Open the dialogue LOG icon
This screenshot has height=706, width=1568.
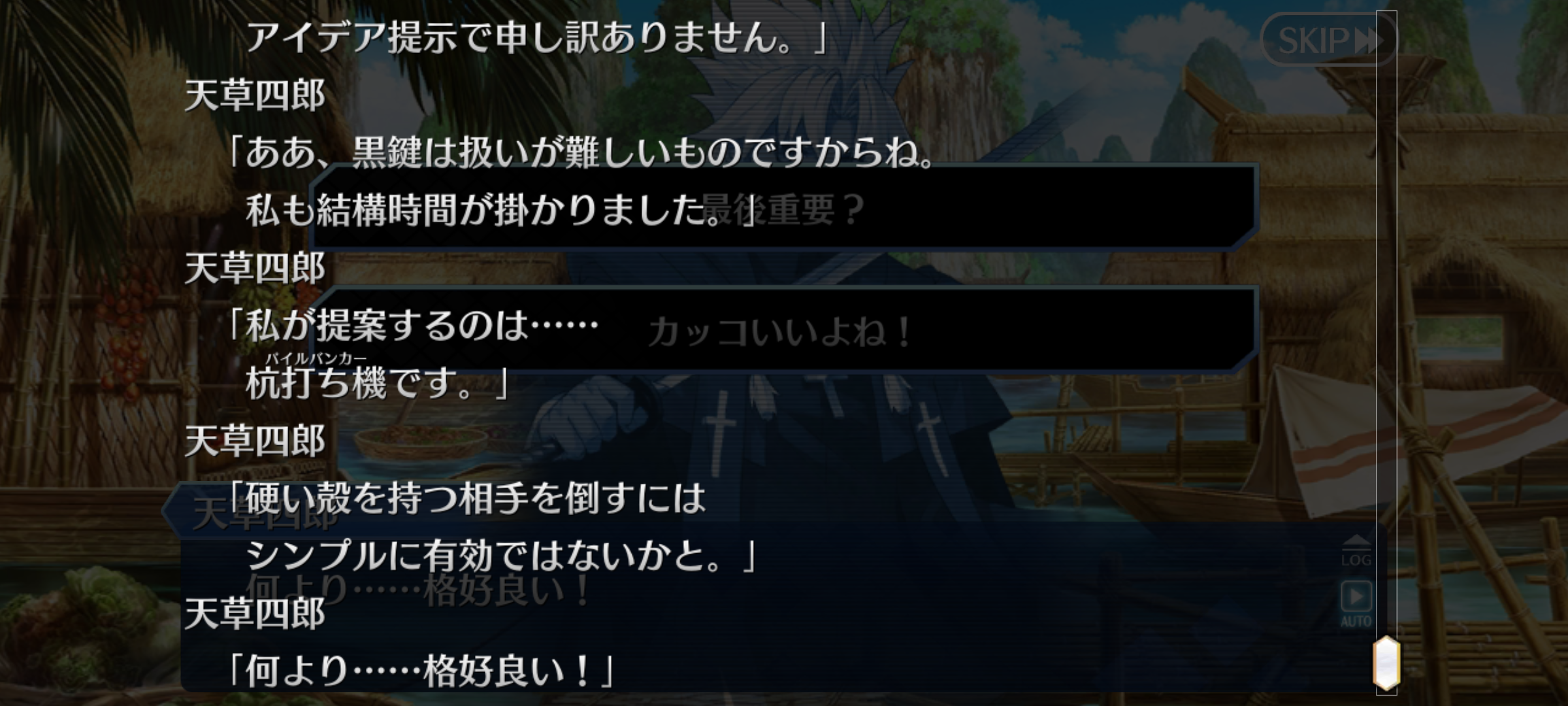coord(1356,551)
